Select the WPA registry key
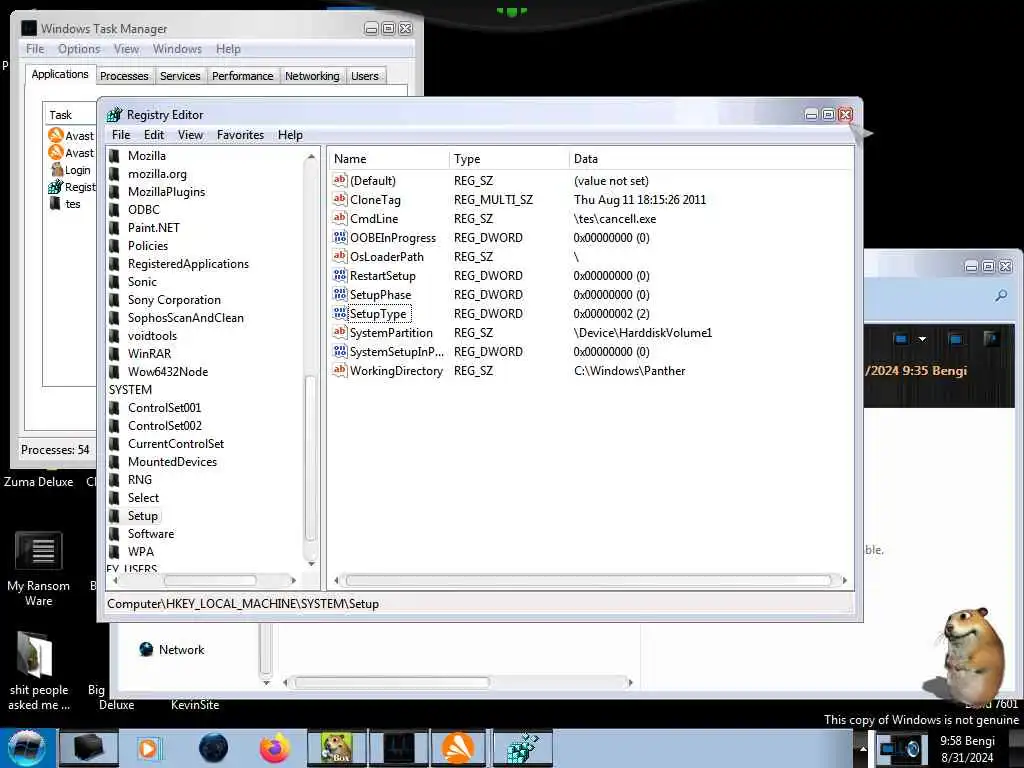The image size is (1024, 768). [x=140, y=552]
